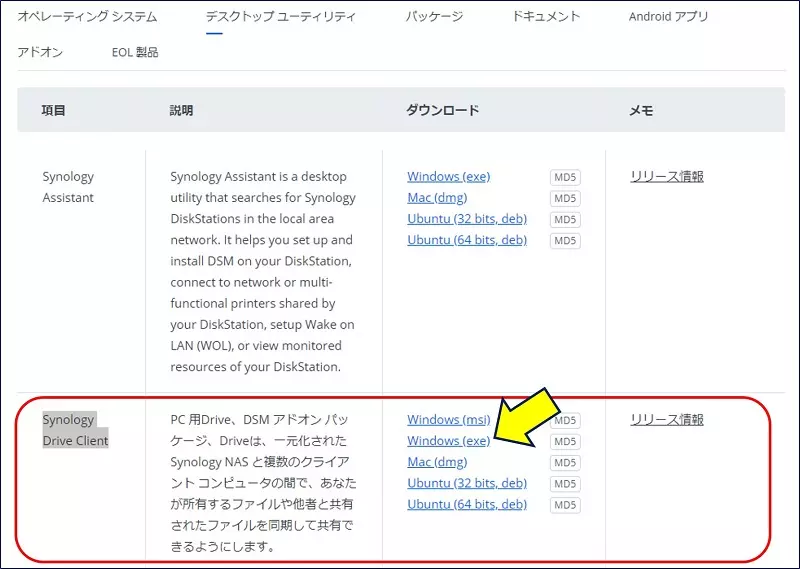Download Drive Client Windows (msi)
The image size is (800, 569).
click(448, 419)
